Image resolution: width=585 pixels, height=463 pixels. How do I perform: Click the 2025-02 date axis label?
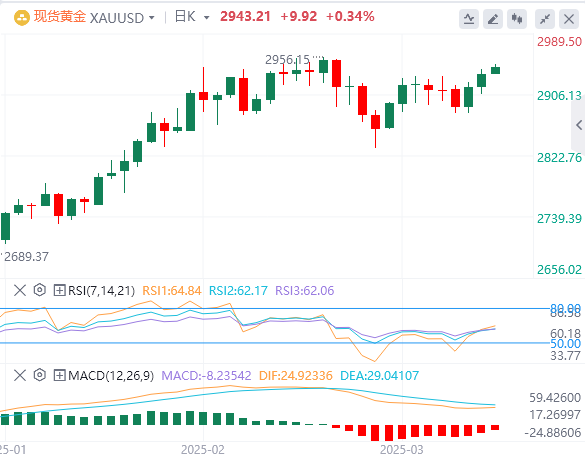tap(203, 450)
